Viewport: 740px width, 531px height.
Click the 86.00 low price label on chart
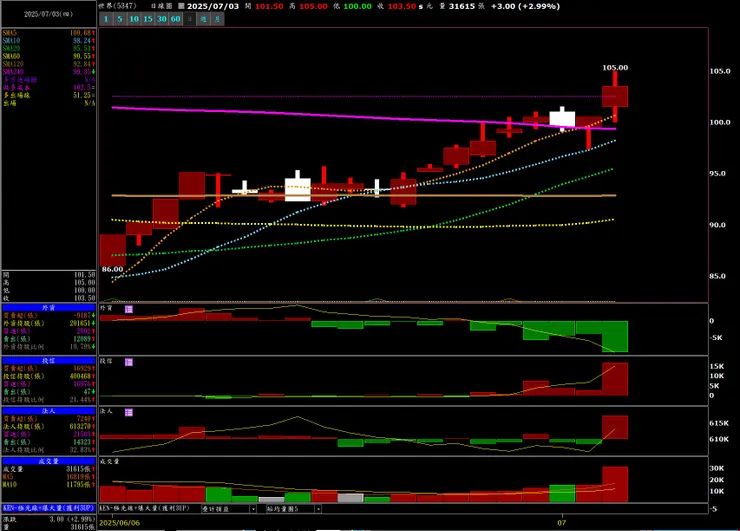(112, 269)
